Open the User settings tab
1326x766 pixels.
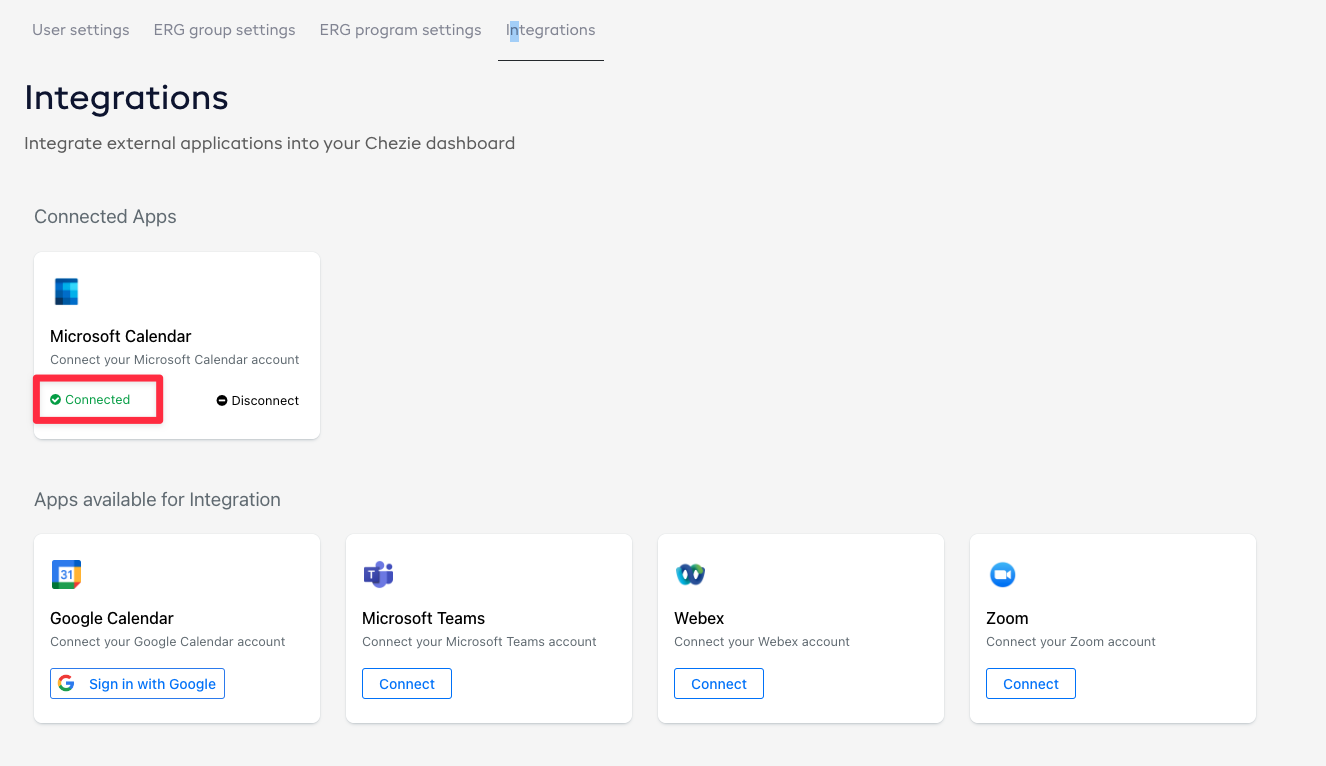pyautogui.click(x=81, y=30)
